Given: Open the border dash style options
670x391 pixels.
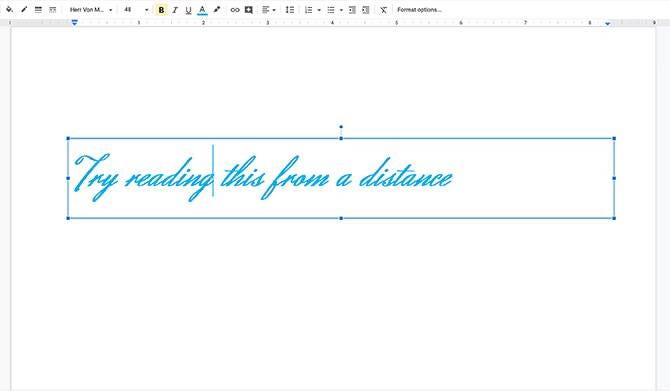Looking at the screenshot, I should point(53,9).
